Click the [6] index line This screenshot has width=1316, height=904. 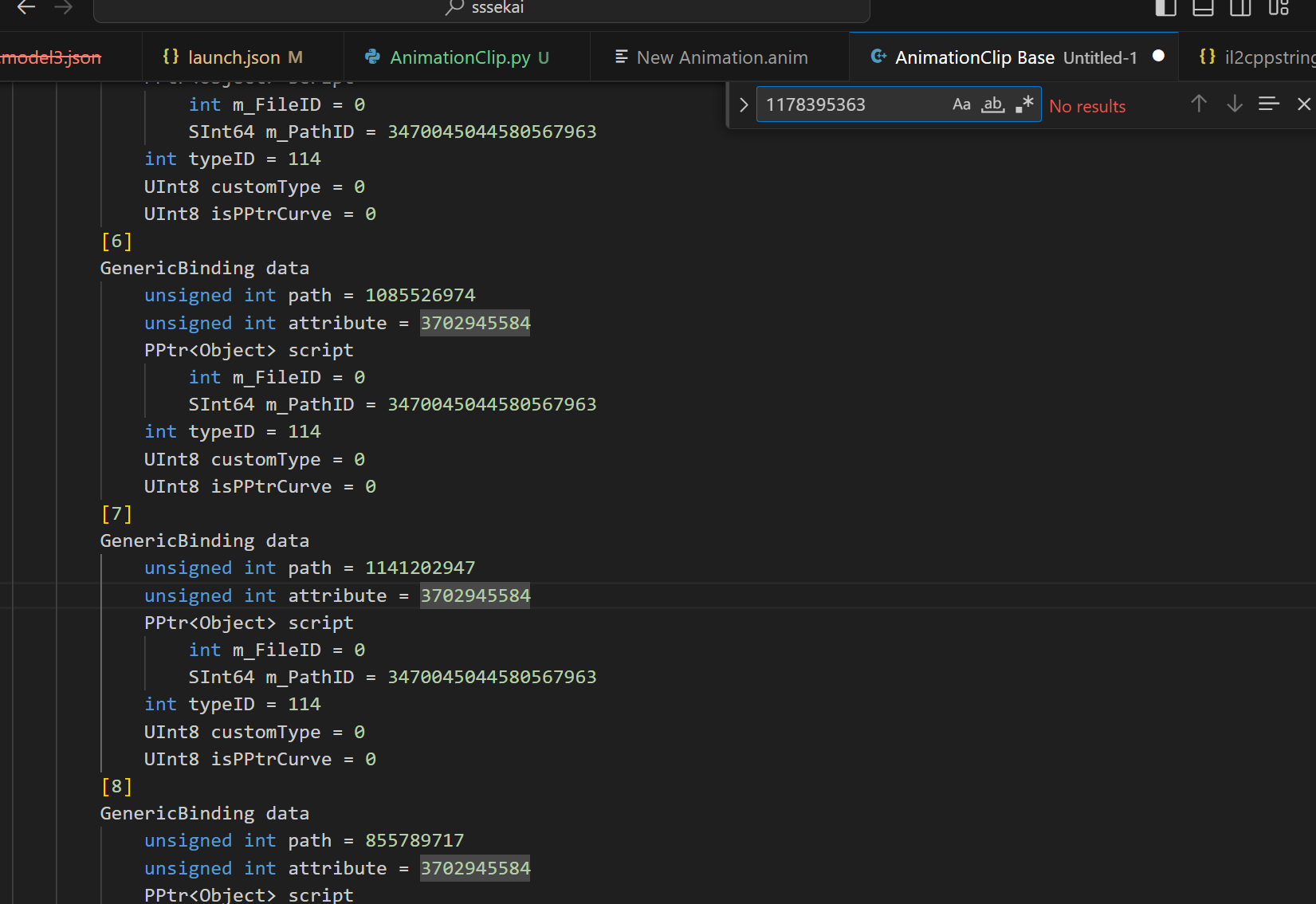116,241
